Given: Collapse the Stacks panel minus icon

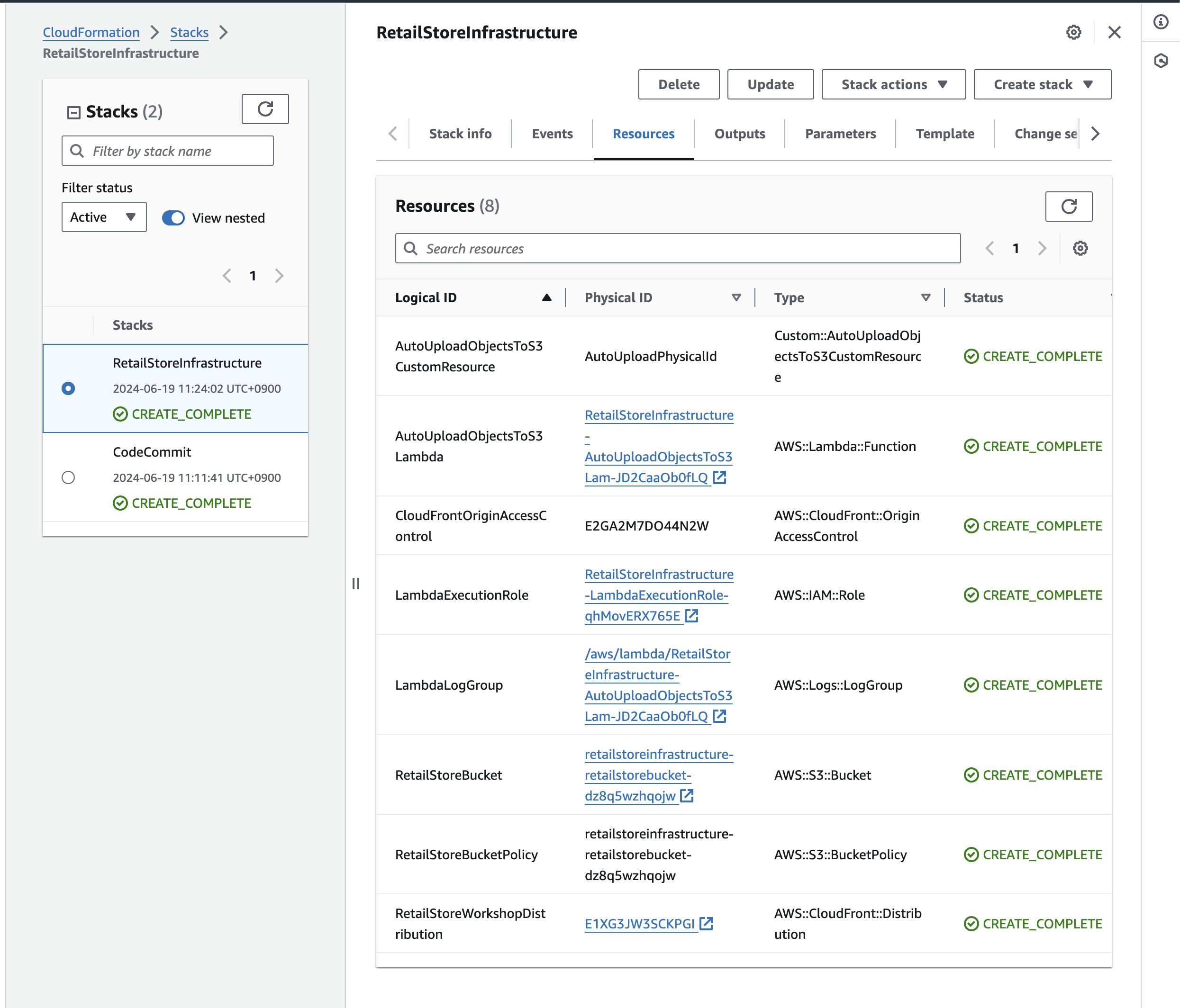Looking at the screenshot, I should [x=73, y=112].
